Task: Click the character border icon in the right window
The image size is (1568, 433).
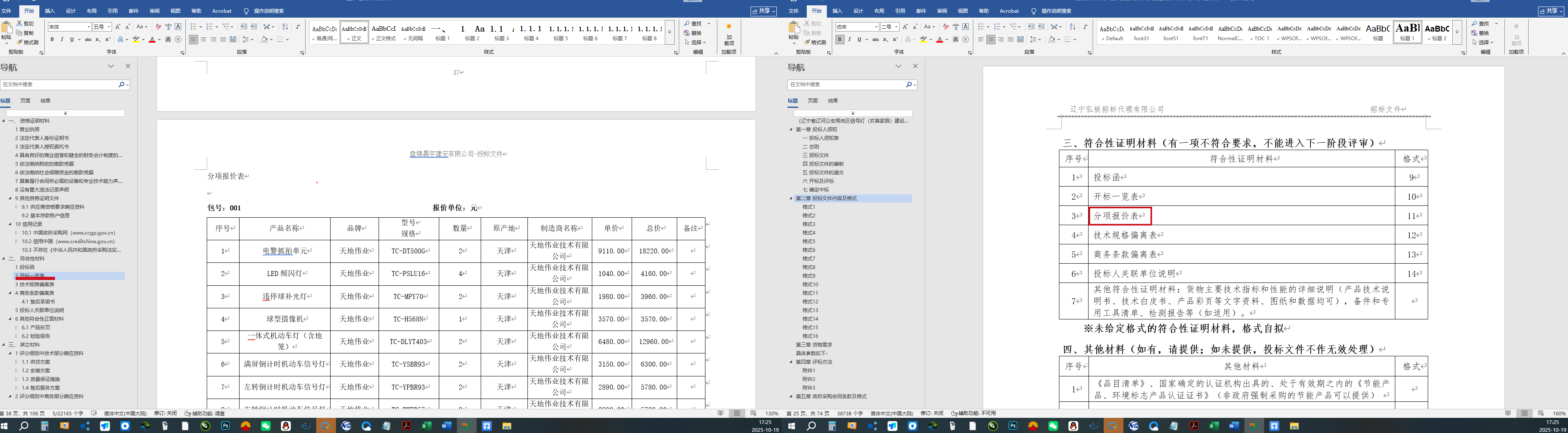Action: pyautogui.click(x=965, y=27)
